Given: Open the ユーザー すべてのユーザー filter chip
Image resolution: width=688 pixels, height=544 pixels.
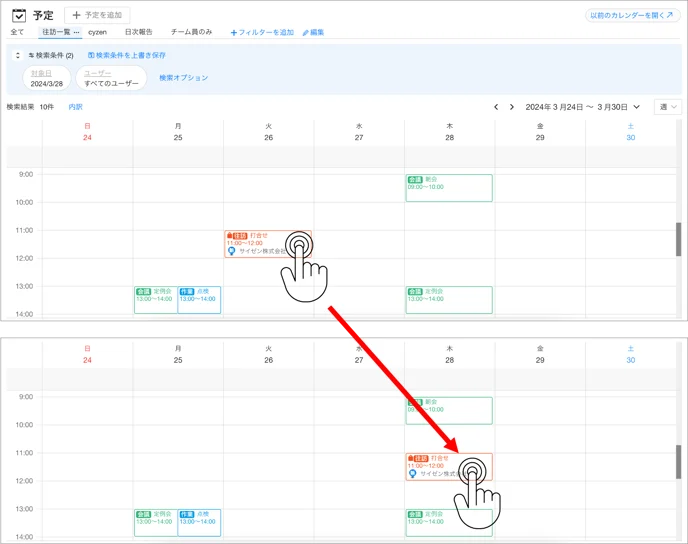Looking at the screenshot, I should click(111, 78).
